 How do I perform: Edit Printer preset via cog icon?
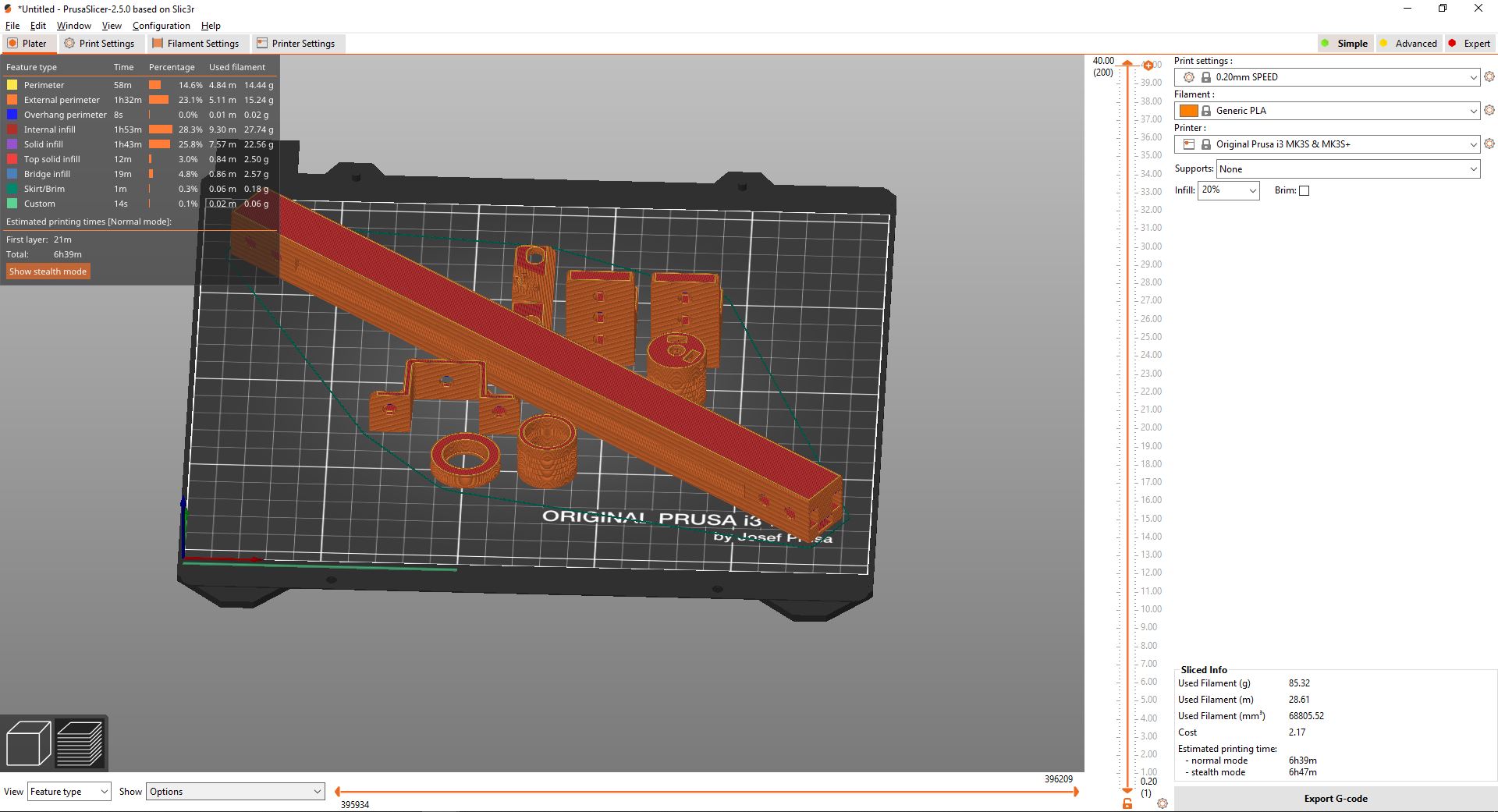click(1489, 144)
